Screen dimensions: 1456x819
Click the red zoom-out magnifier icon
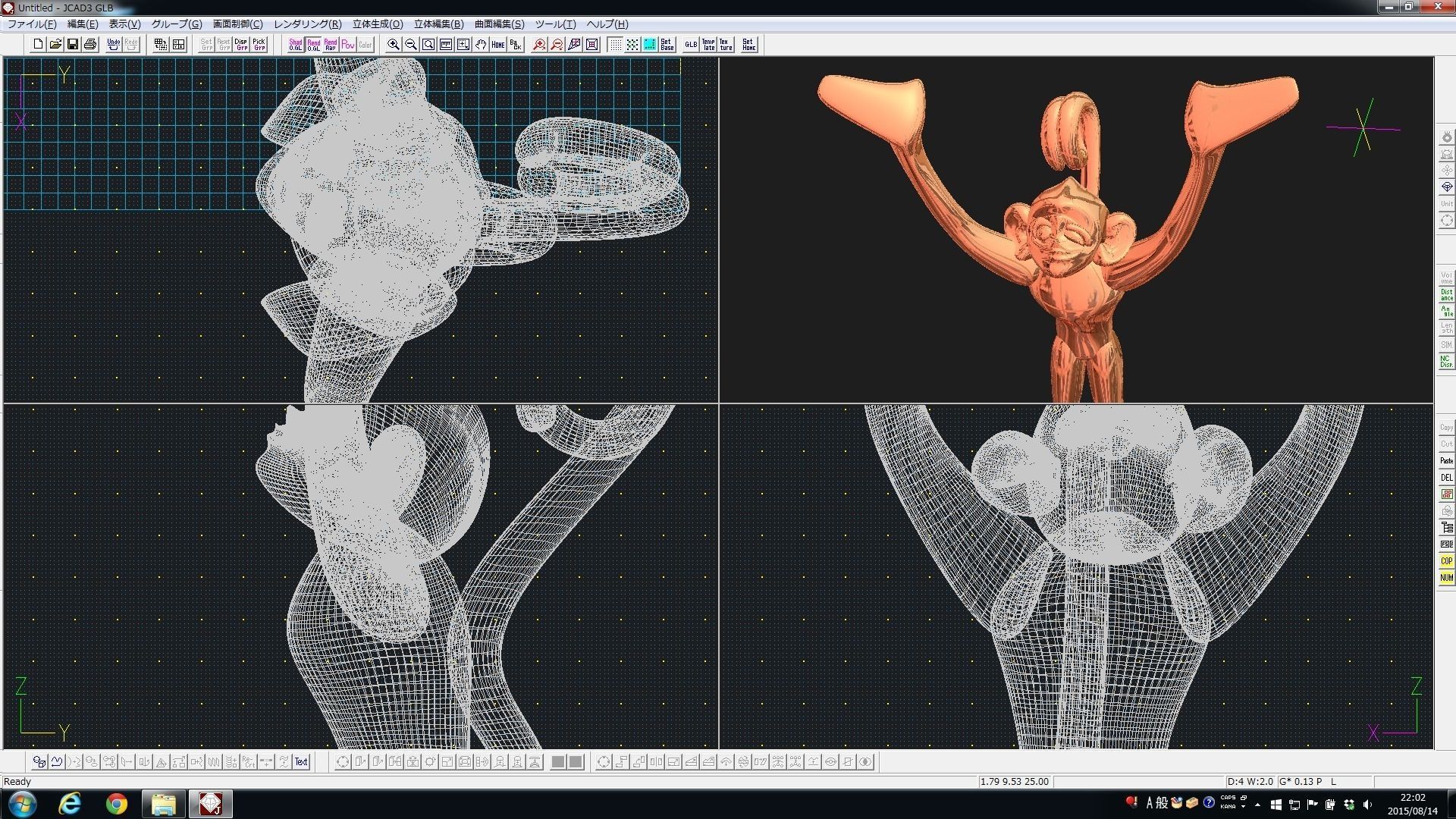(557, 45)
